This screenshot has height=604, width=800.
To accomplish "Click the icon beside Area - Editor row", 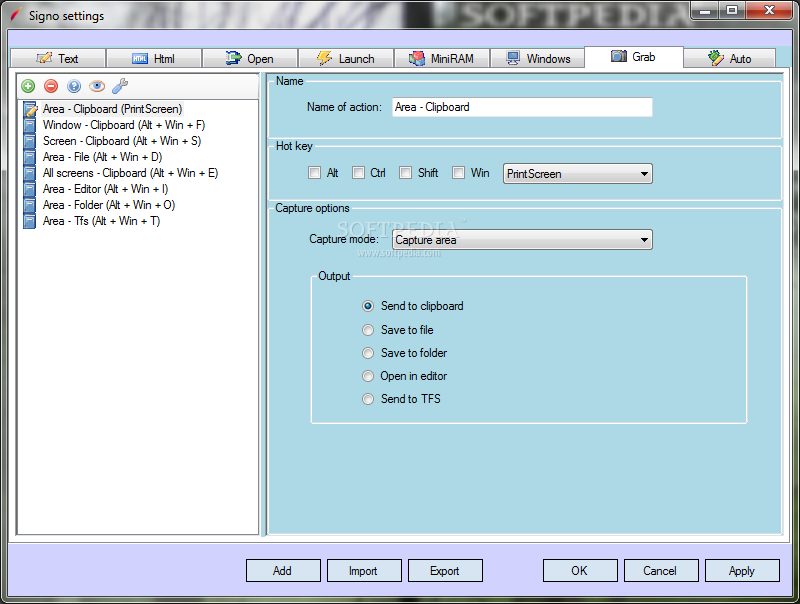I will point(30,189).
